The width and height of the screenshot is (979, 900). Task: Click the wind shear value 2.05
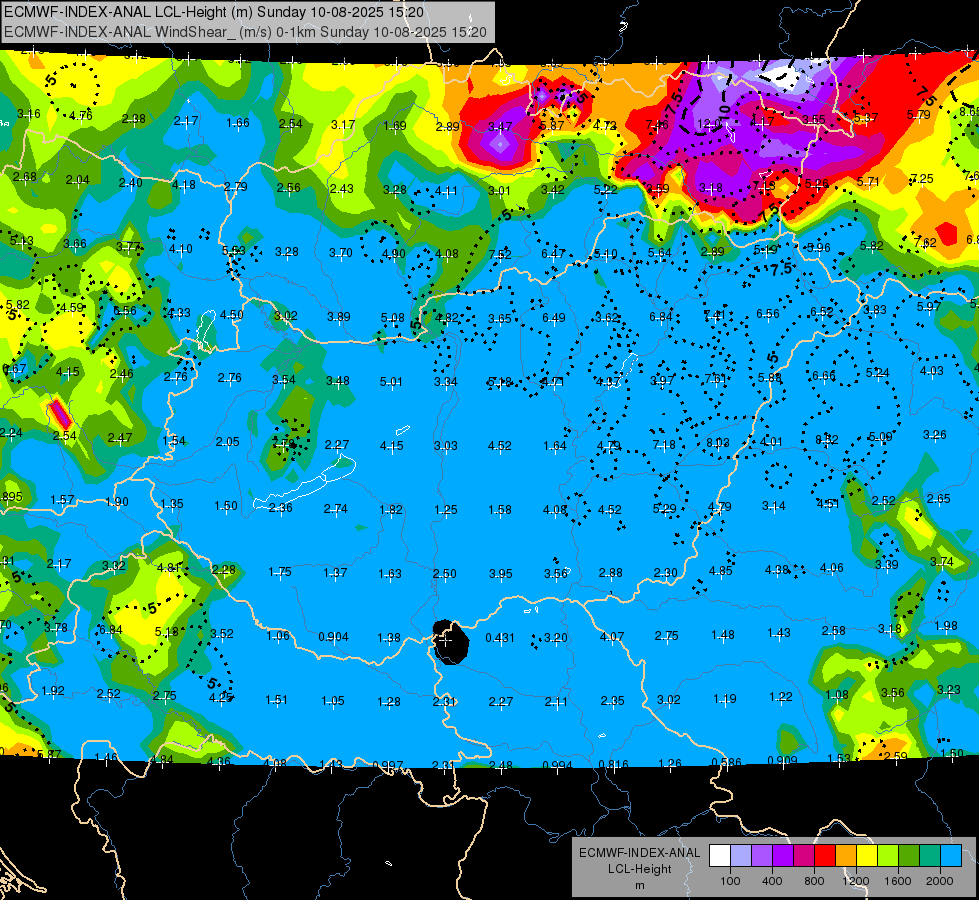(x=227, y=442)
